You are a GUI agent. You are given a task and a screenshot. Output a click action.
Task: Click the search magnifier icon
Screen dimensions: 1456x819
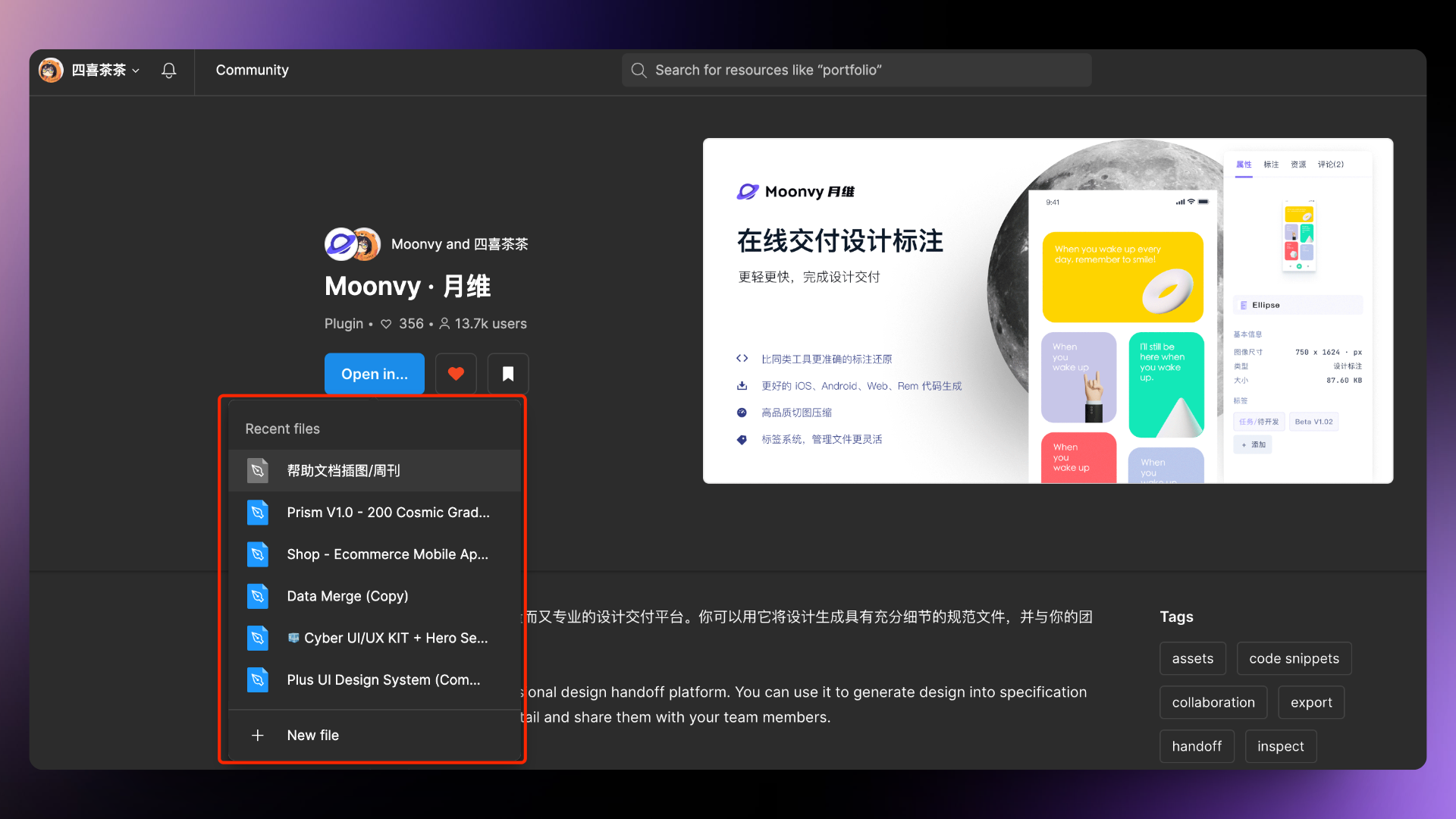pyautogui.click(x=639, y=70)
